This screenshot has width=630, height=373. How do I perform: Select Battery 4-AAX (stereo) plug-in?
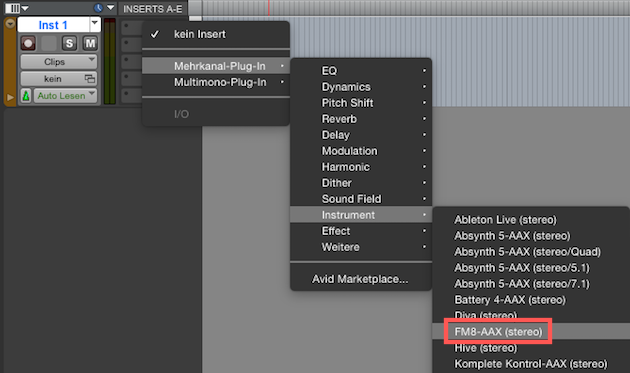tap(509, 300)
